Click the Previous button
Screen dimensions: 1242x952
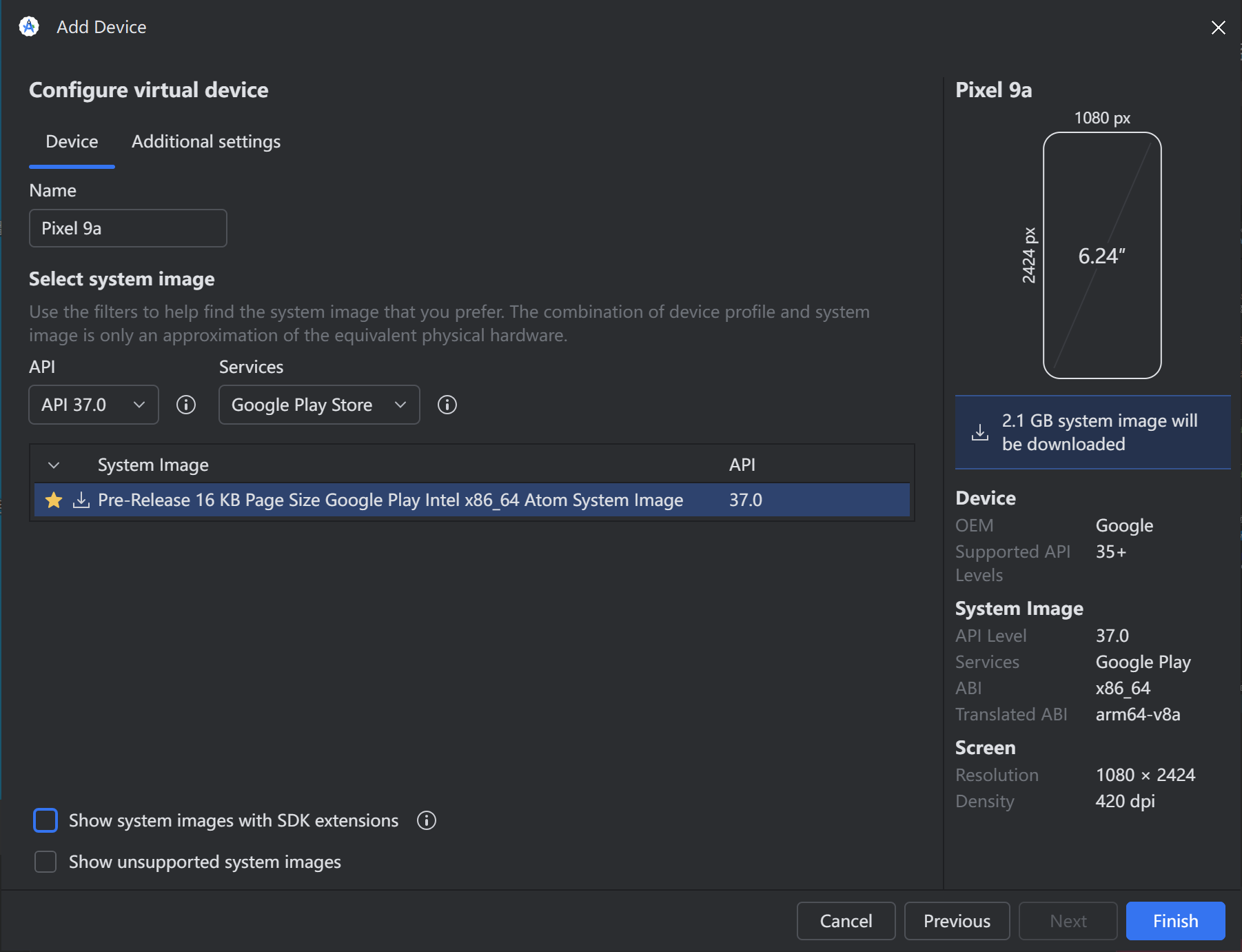click(957, 921)
